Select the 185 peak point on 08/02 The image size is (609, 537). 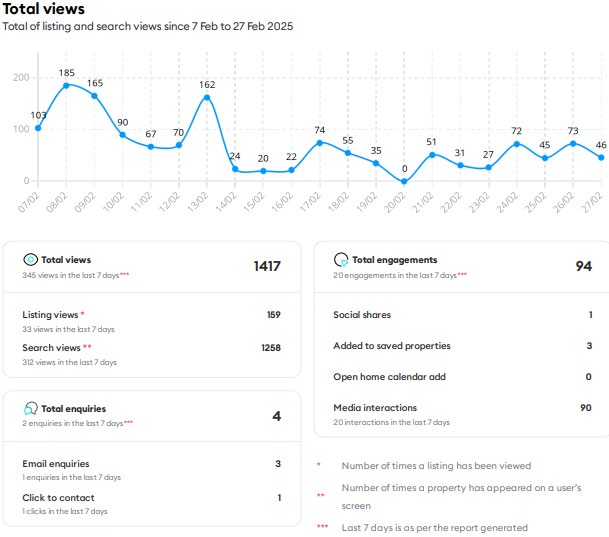click(66, 86)
